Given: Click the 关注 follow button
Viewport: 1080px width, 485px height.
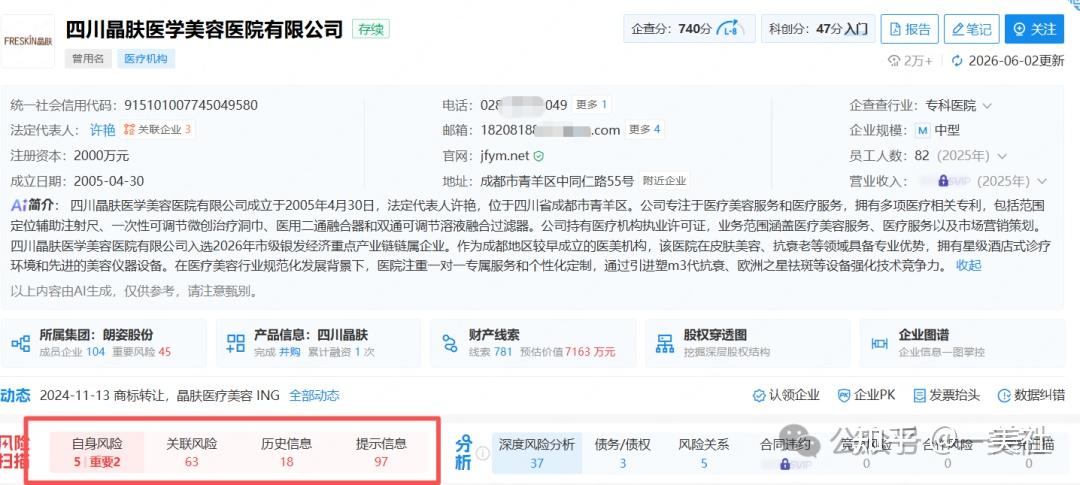Looking at the screenshot, I should click(1035, 29).
